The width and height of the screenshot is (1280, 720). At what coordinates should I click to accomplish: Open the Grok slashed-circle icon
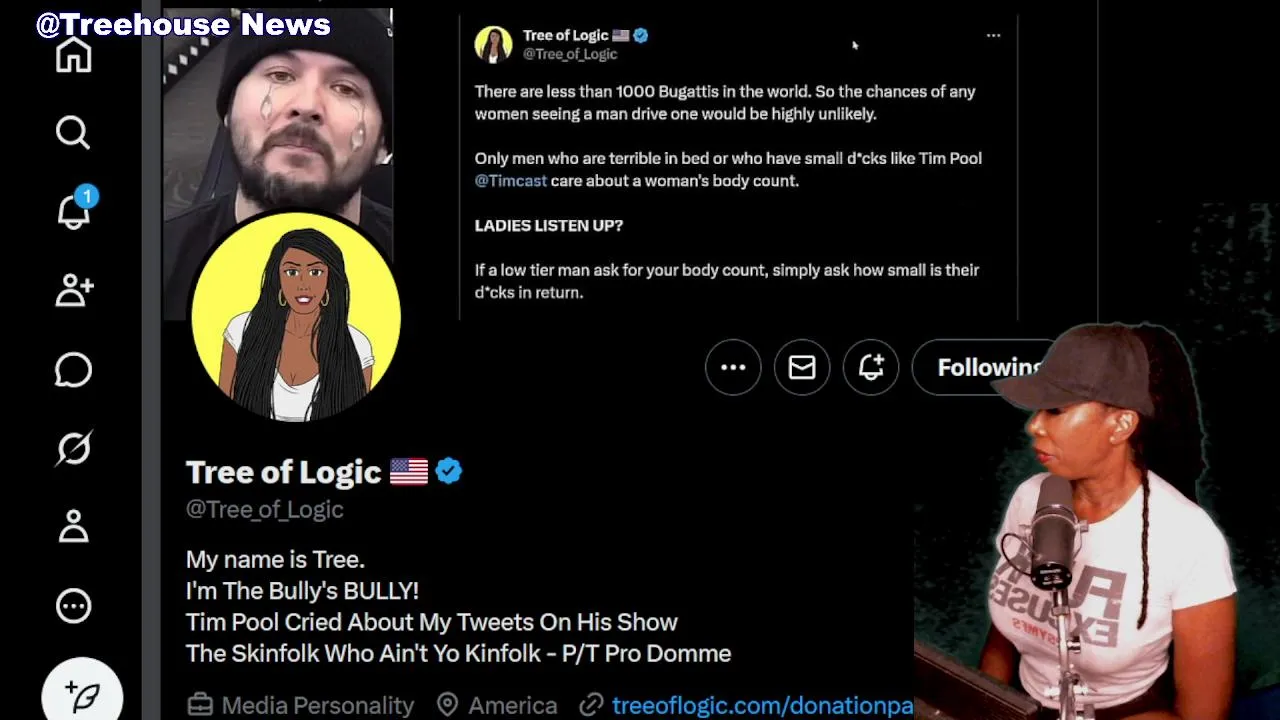[x=73, y=448]
